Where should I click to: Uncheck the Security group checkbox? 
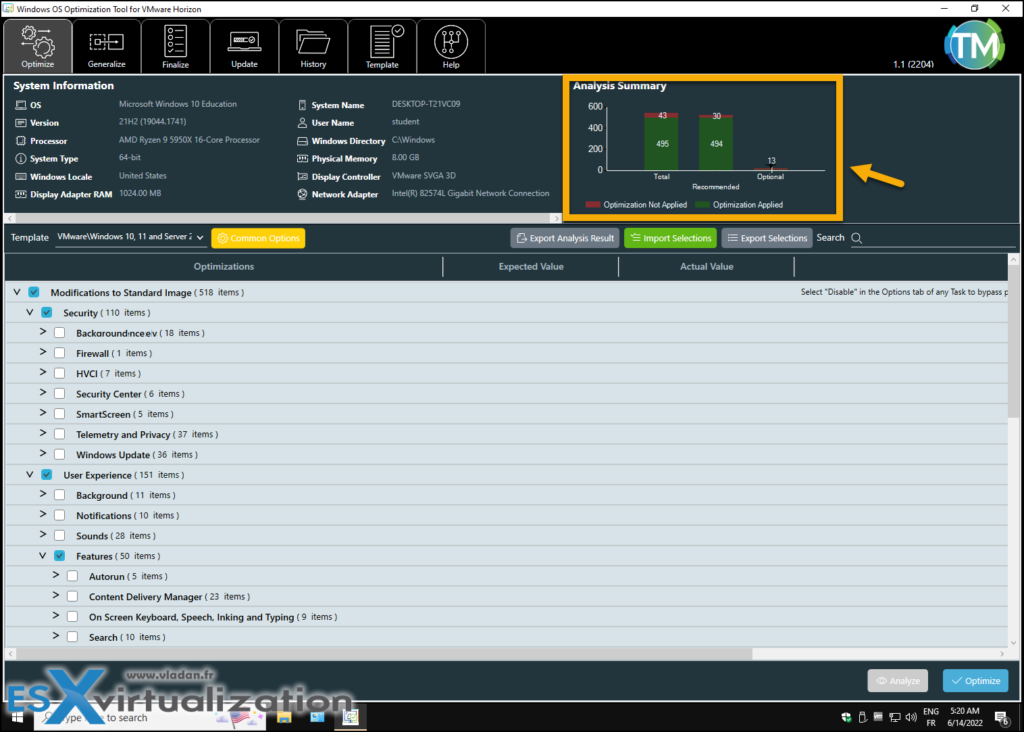coord(45,312)
